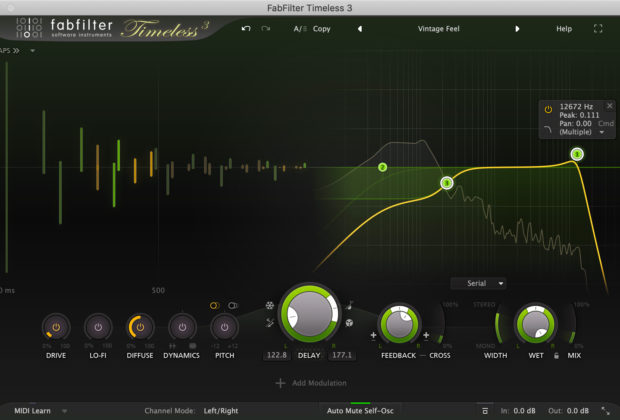The width and height of the screenshot is (620, 420).
Task: Toggle the Dynamics effect power button
Action: [x=182, y=327]
